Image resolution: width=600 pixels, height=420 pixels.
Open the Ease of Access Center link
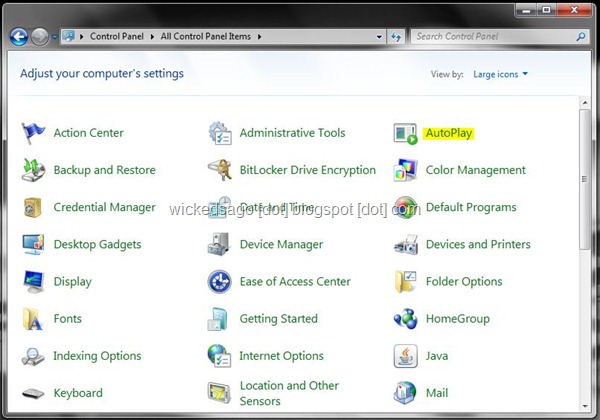point(295,282)
